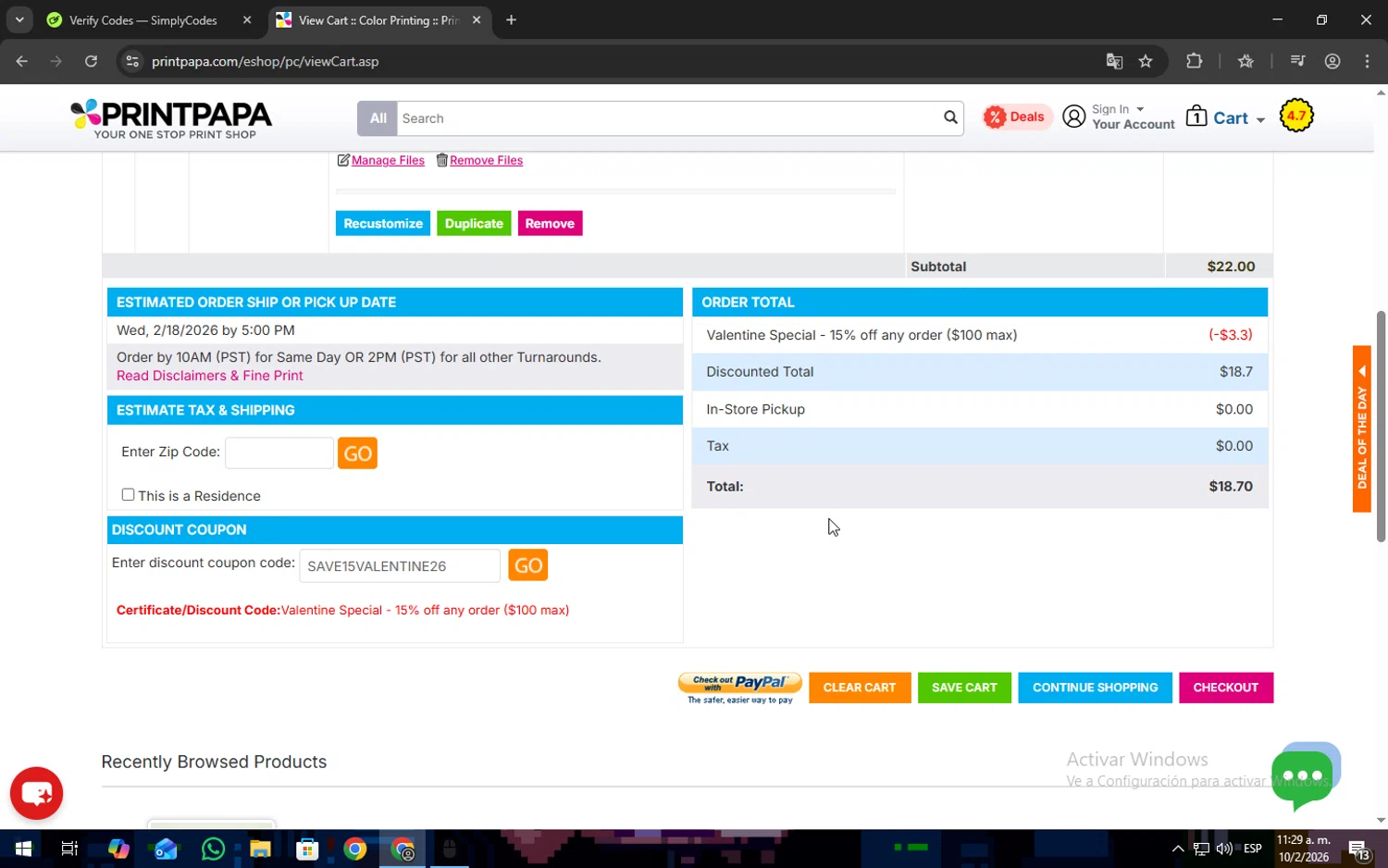1388x868 pixels.
Task: Open taskbar clock showing 11:29 a. m.
Action: pos(1304,849)
